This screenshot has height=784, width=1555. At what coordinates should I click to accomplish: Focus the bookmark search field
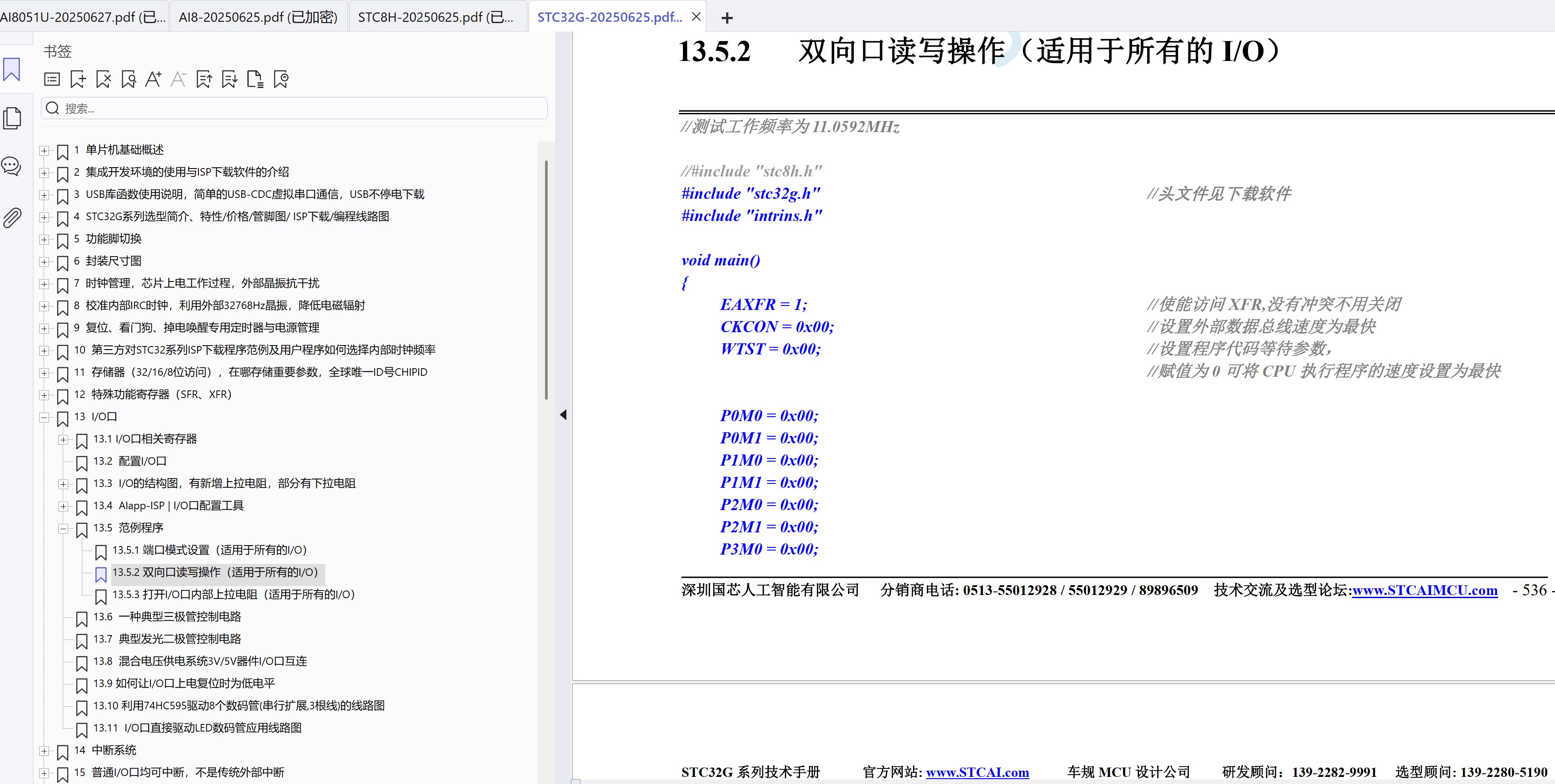click(x=294, y=108)
